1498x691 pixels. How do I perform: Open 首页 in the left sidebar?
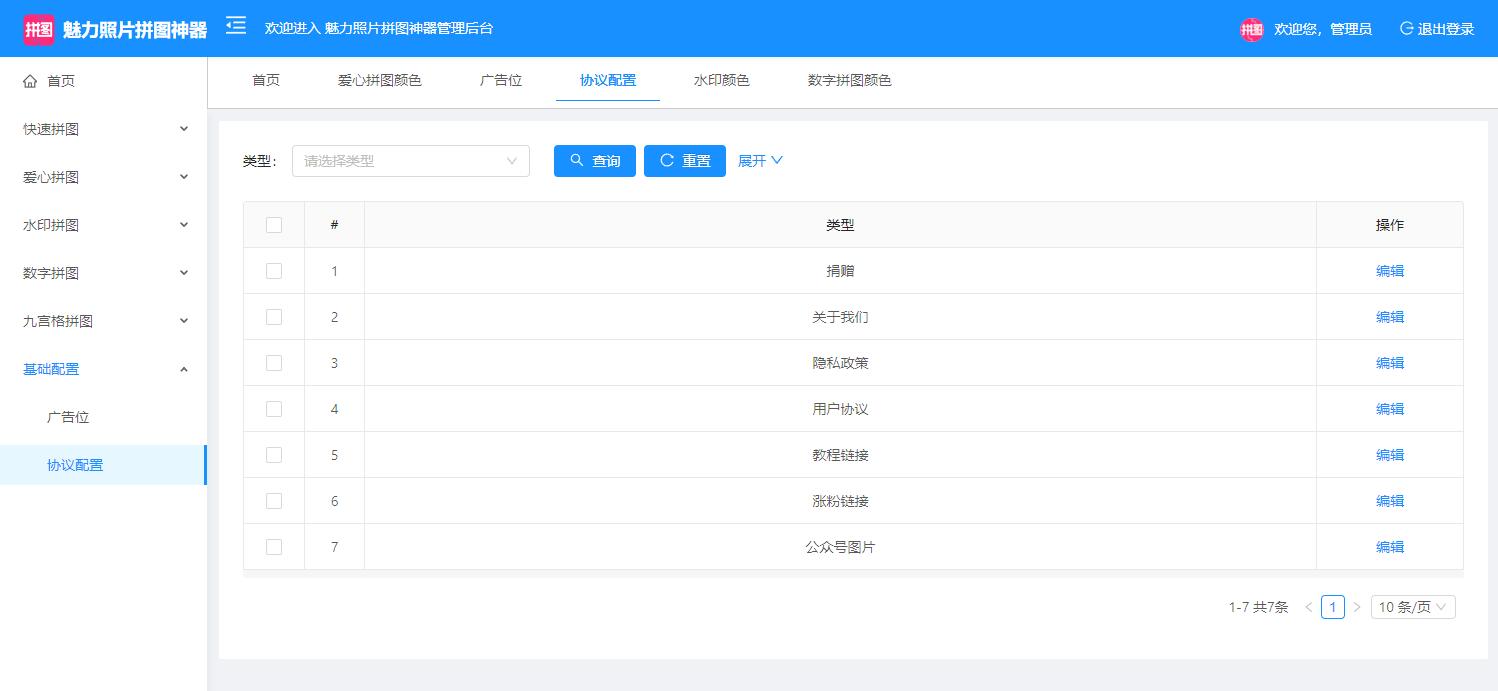click(103, 81)
